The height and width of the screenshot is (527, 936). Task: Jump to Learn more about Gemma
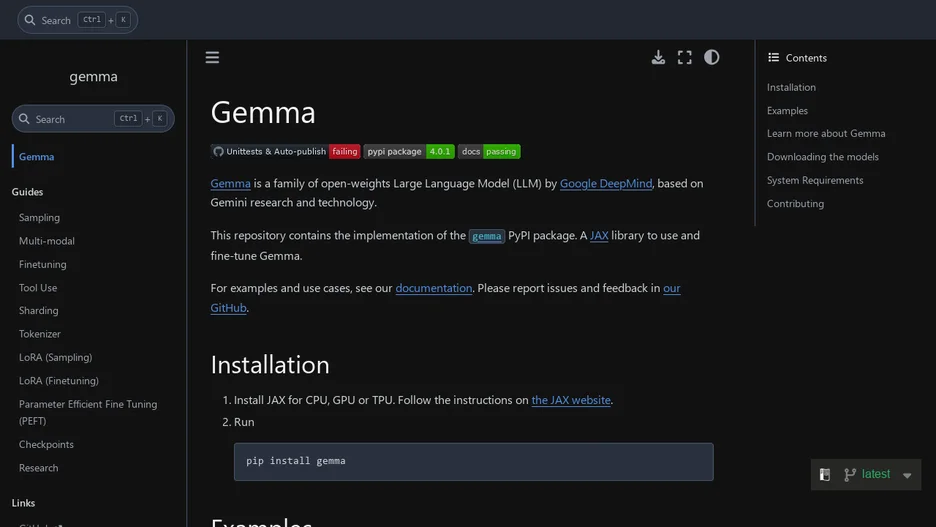point(826,133)
